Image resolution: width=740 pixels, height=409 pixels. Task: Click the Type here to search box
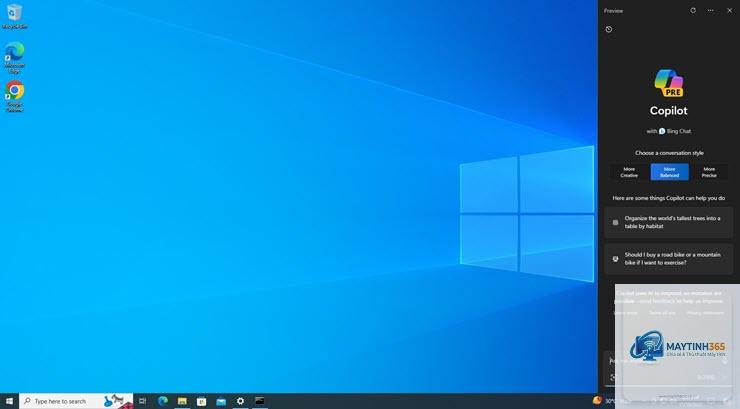pos(76,401)
